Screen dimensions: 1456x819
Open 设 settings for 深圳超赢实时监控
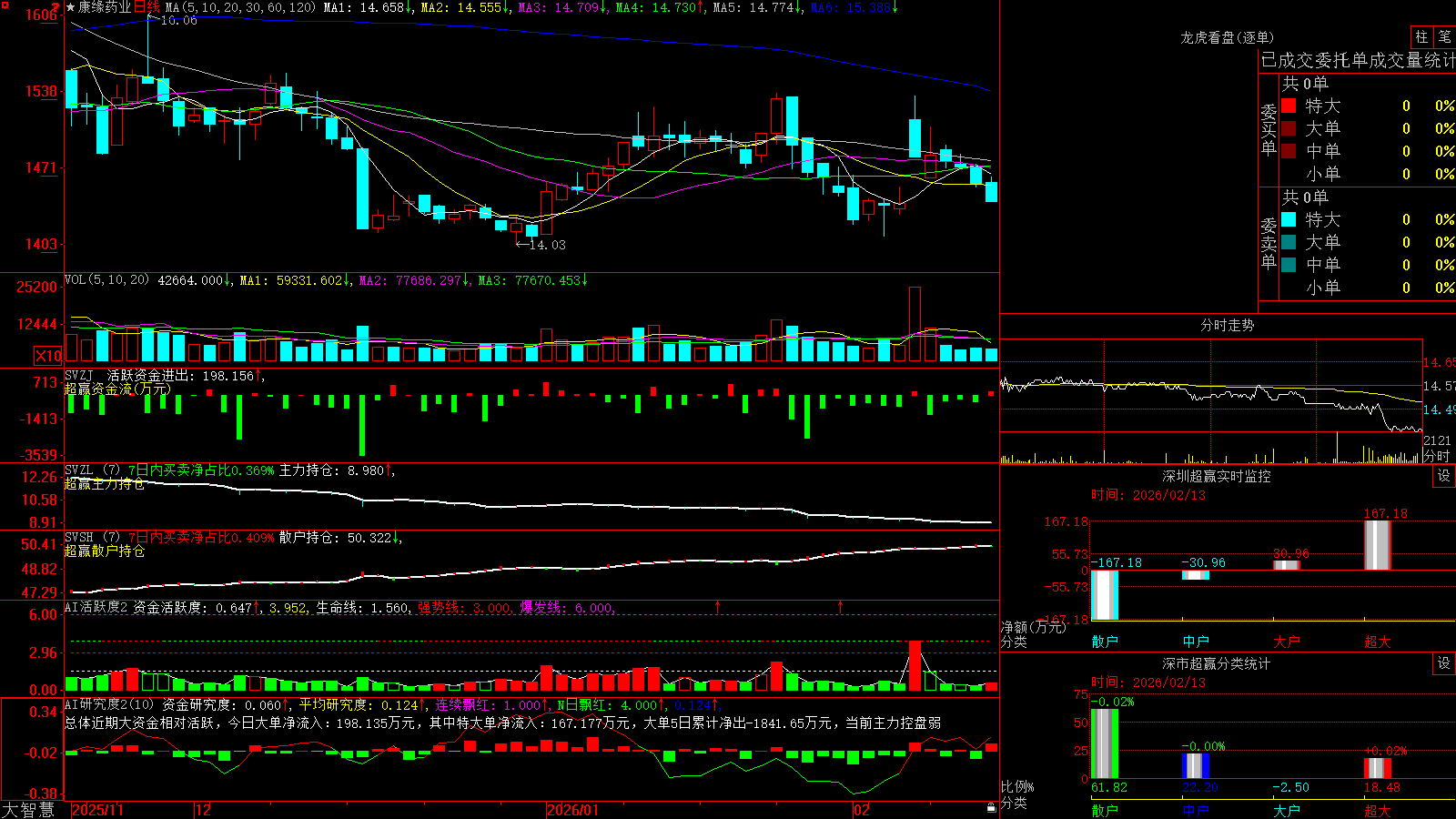(x=1444, y=476)
